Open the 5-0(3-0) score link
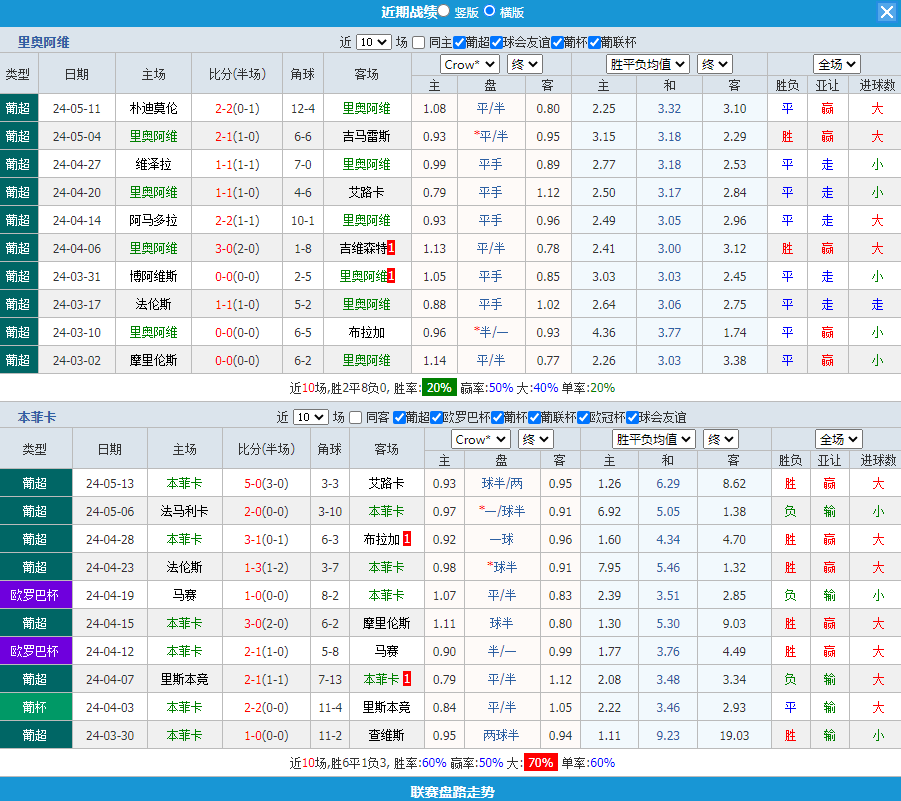 [x=266, y=483]
